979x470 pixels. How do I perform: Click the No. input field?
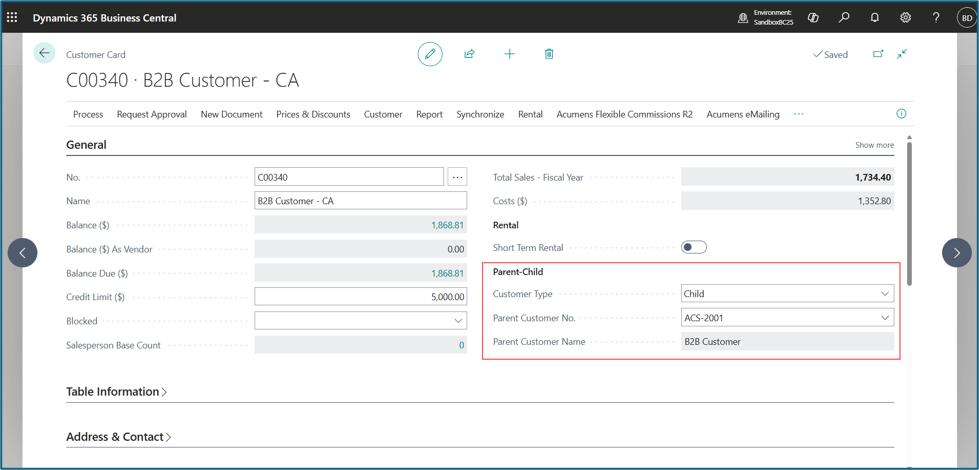pos(349,177)
